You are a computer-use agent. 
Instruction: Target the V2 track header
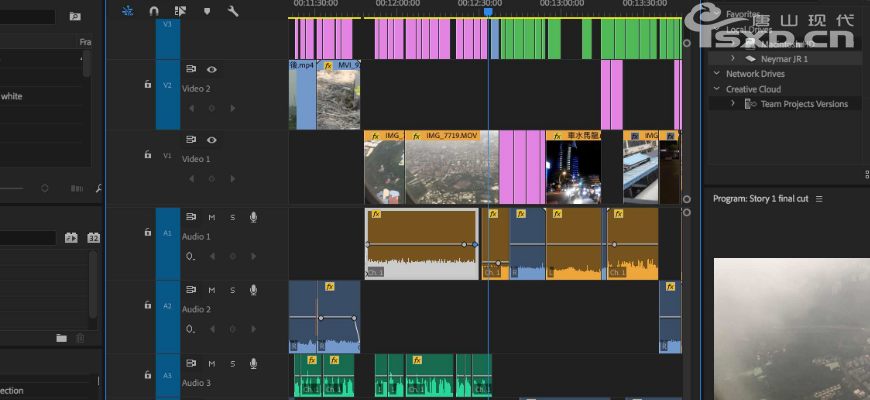(x=167, y=85)
